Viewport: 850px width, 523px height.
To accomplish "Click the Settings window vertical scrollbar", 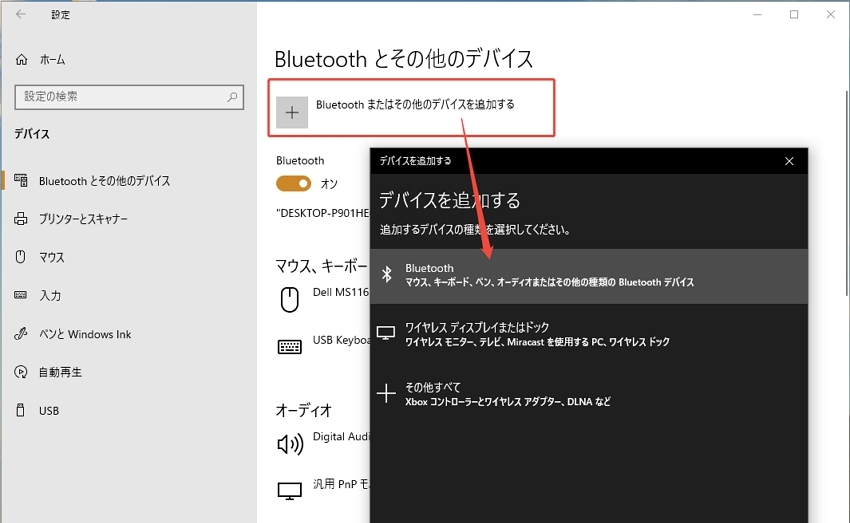I will click(846, 193).
